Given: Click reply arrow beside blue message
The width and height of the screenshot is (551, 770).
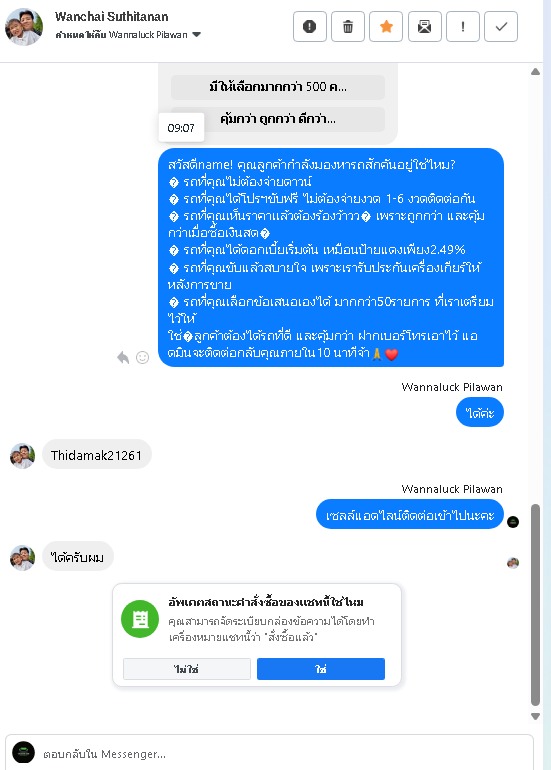Looking at the screenshot, I should (123, 358).
